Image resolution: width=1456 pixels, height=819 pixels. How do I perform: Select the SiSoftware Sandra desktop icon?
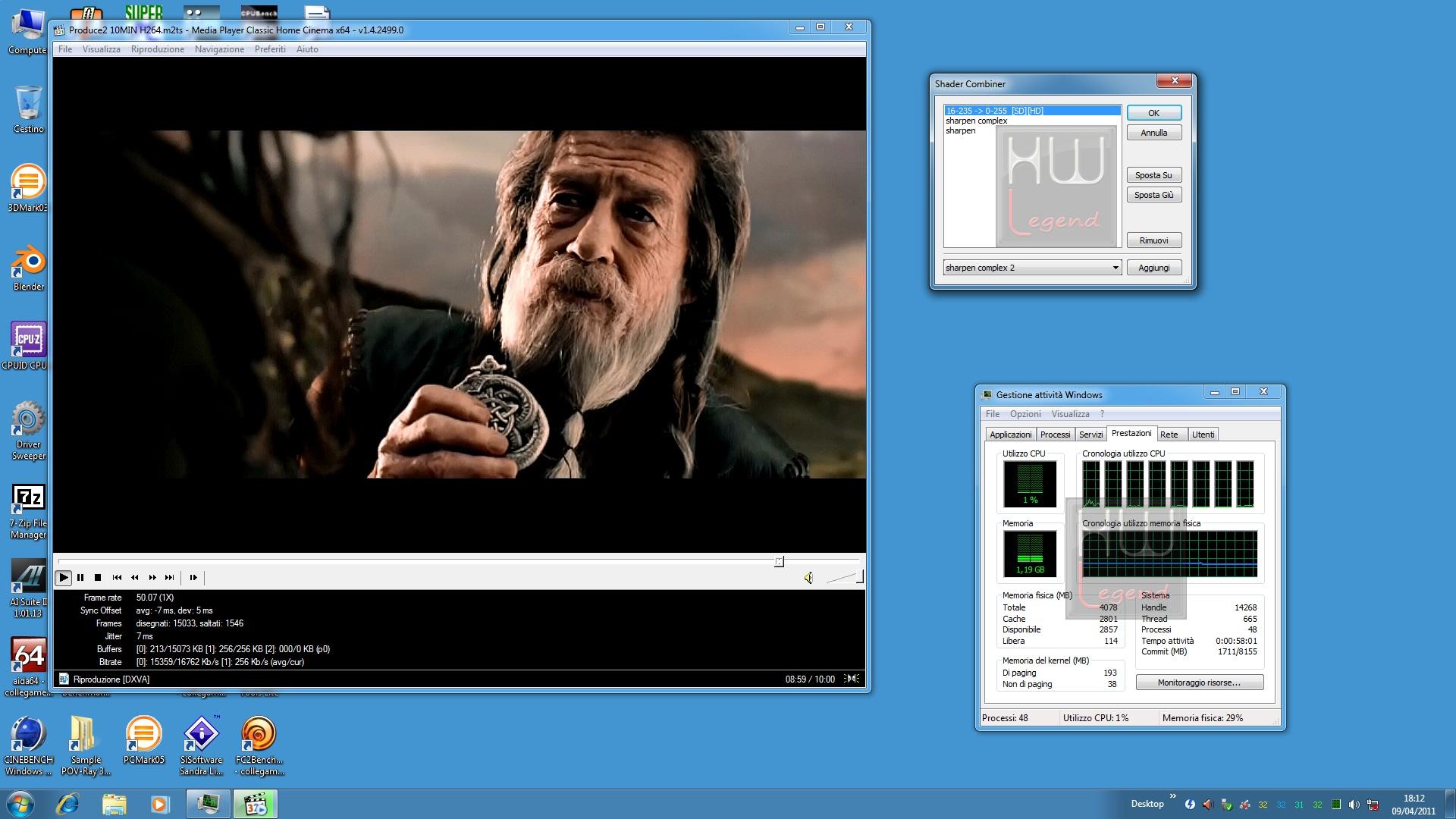click(201, 746)
